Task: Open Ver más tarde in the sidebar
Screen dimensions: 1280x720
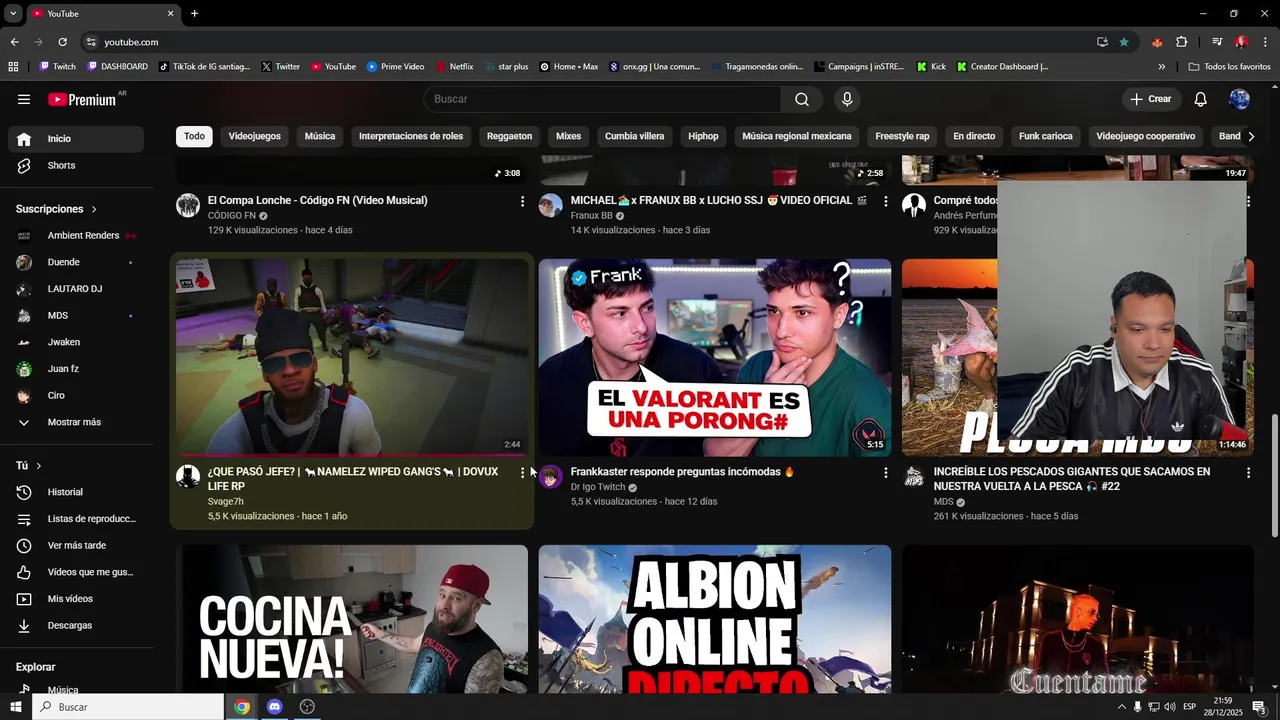Action: point(77,545)
